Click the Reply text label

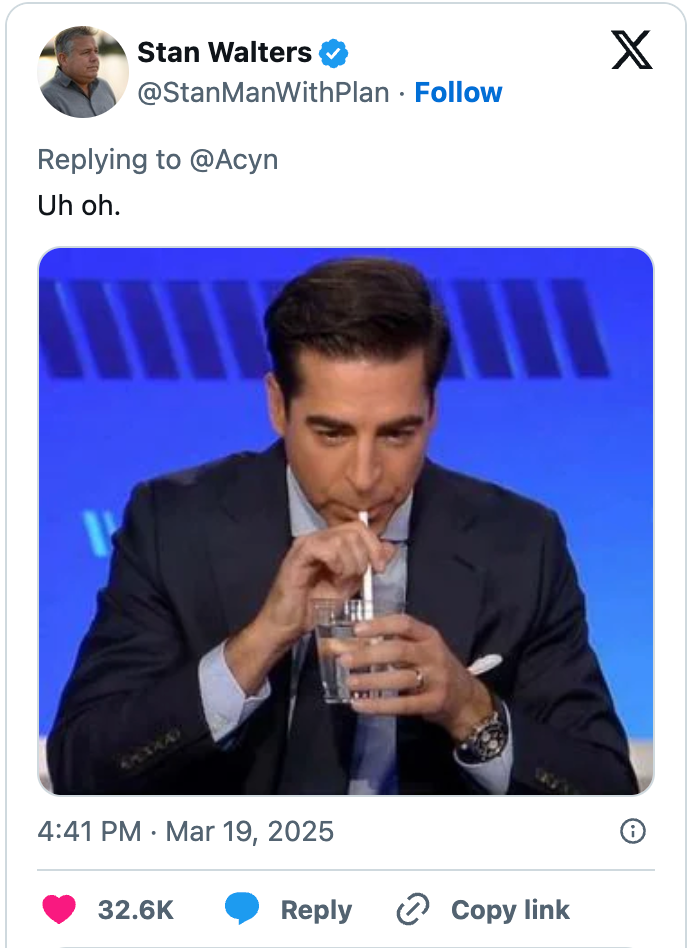pyautogui.click(x=315, y=909)
